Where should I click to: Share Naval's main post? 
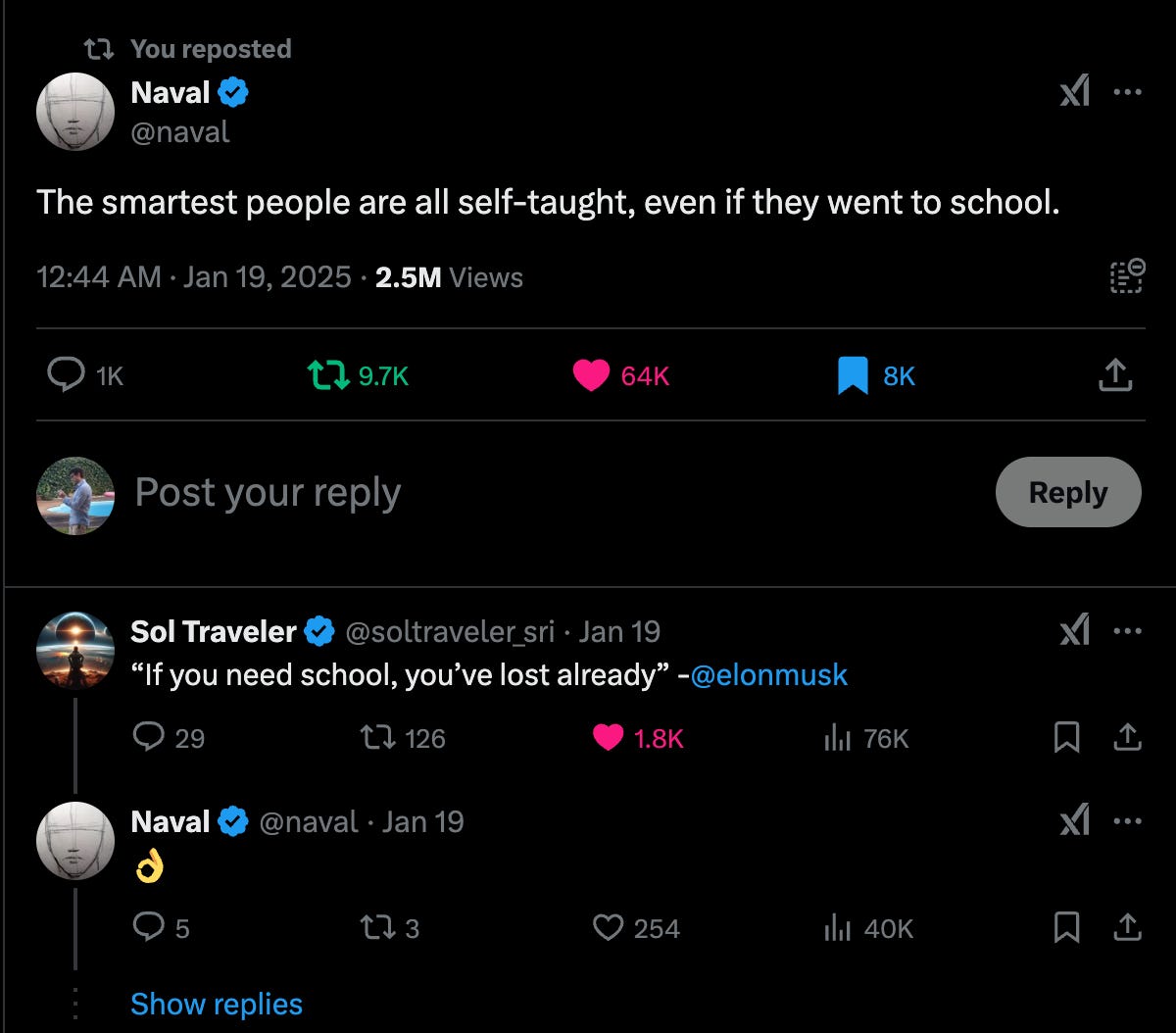click(1115, 375)
